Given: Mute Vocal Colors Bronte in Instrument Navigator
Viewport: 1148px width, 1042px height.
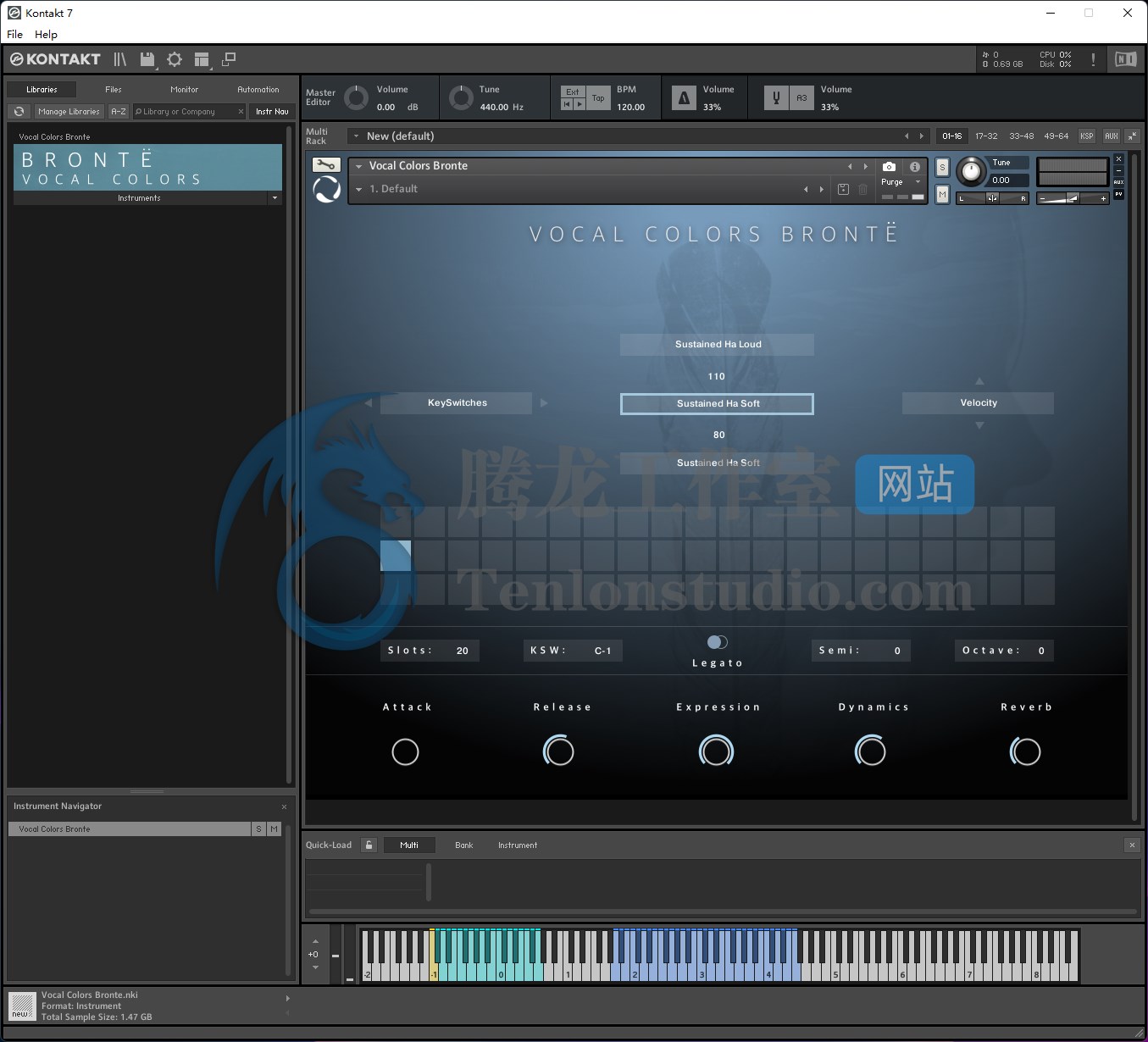Looking at the screenshot, I should (x=274, y=829).
